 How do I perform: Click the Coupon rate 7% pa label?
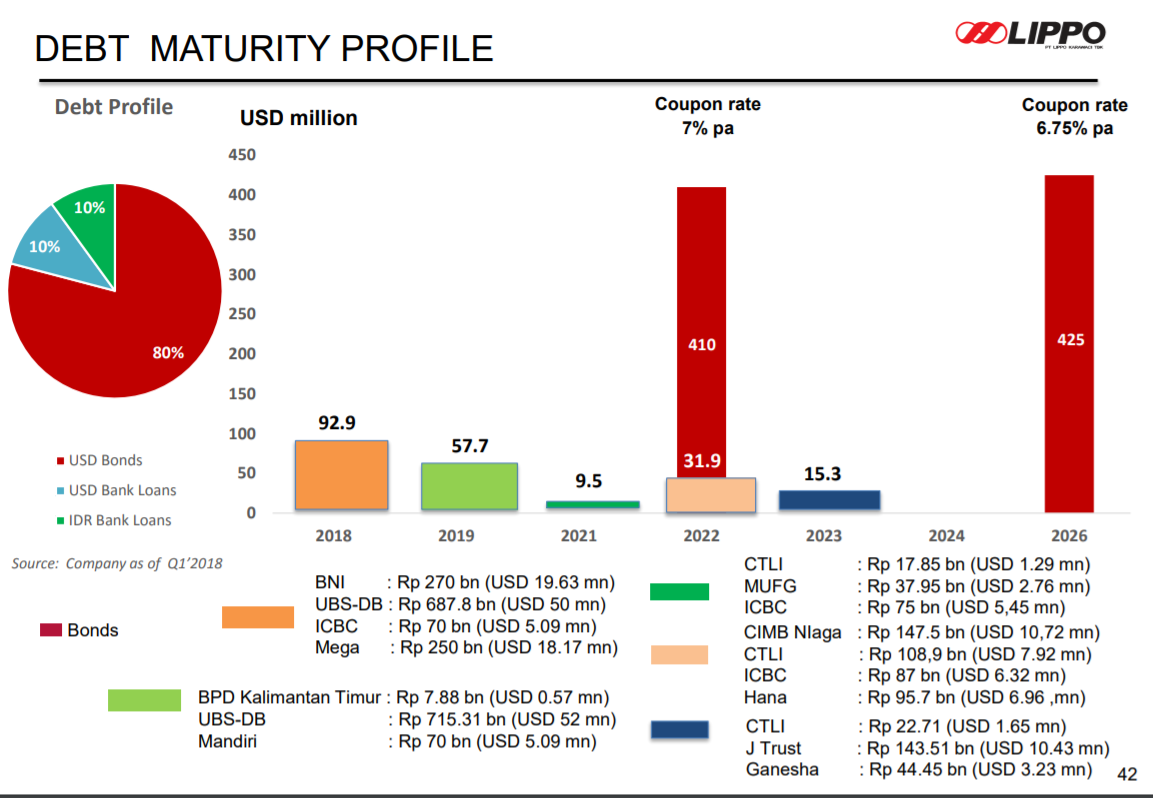point(707,116)
